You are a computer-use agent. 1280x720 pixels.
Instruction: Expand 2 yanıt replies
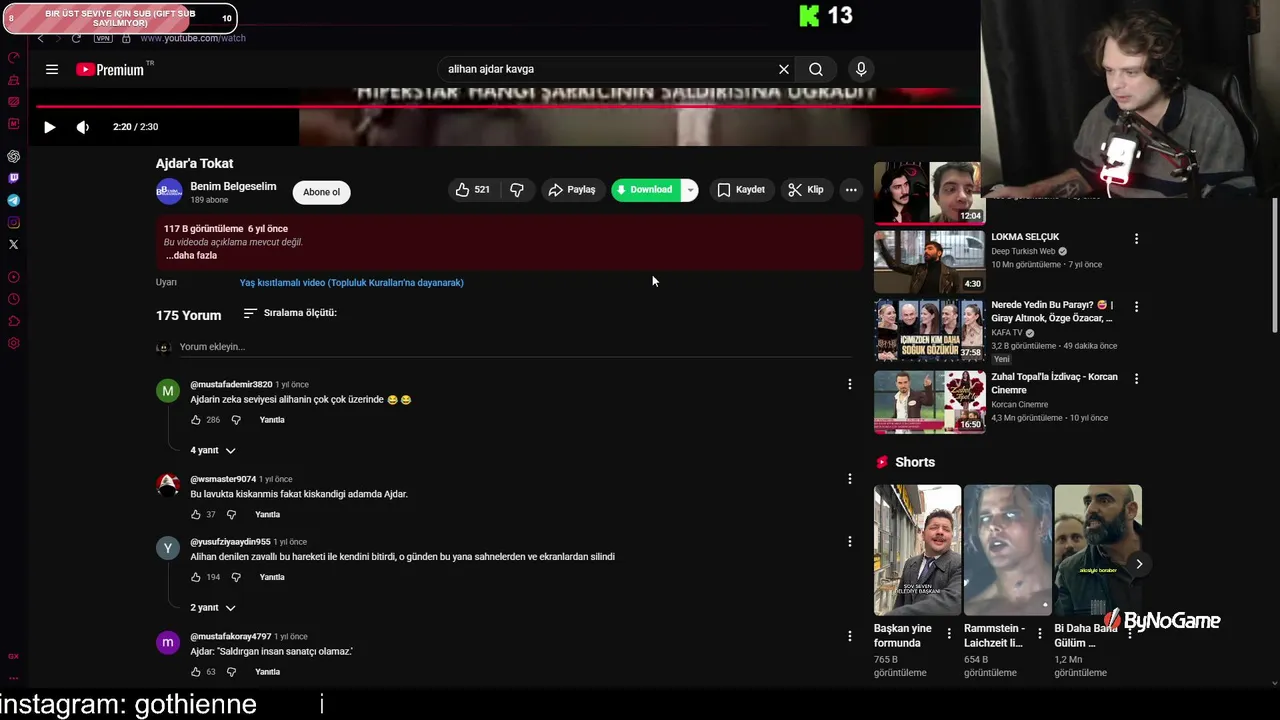[x=213, y=608]
